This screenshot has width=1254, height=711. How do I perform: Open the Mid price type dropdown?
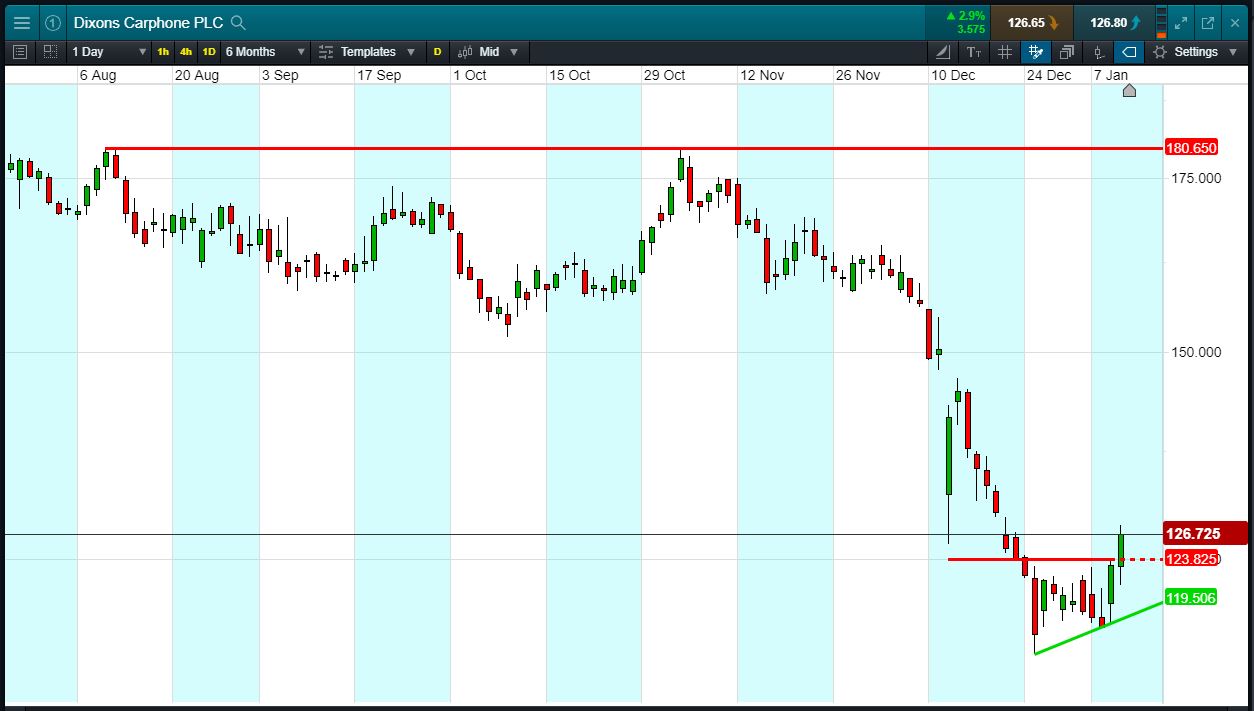pyautogui.click(x=489, y=52)
